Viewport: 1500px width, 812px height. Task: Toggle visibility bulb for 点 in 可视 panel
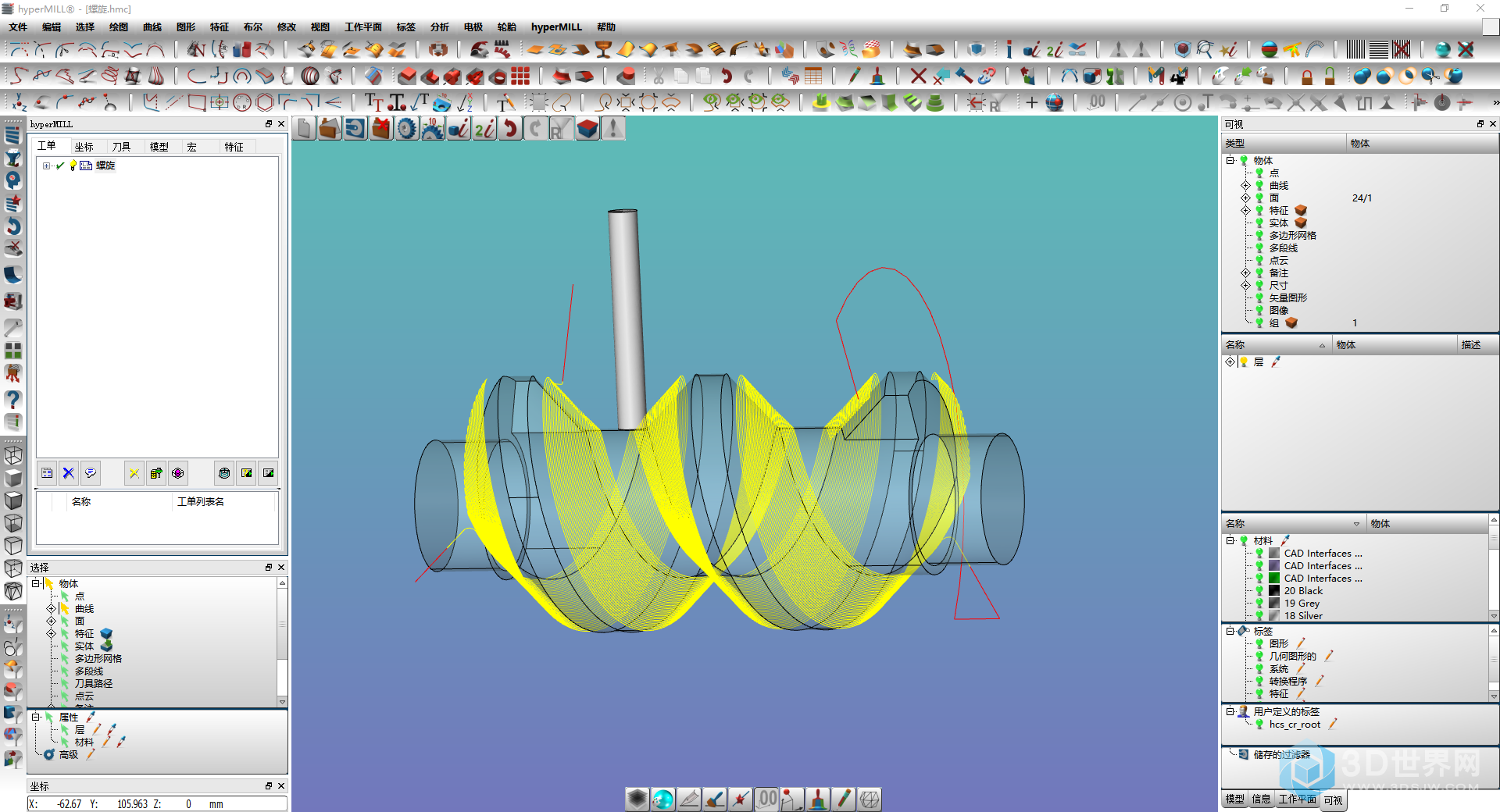click(1259, 173)
